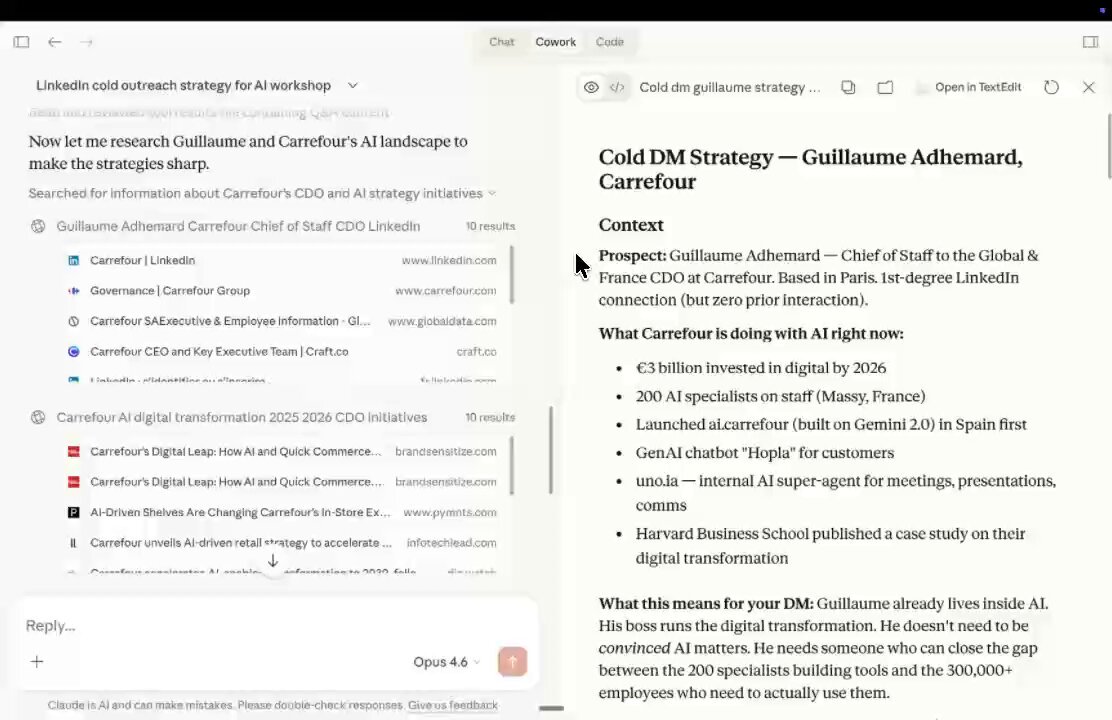Click the folder icon in document toolbar
This screenshot has width=1112, height=720.
[885, 87]
